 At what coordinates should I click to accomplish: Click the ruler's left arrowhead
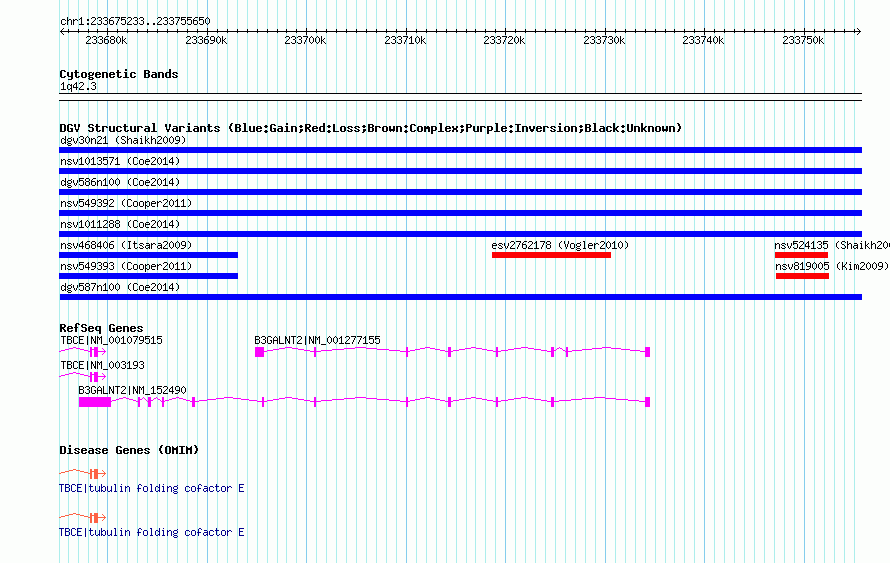pos(62,32)
